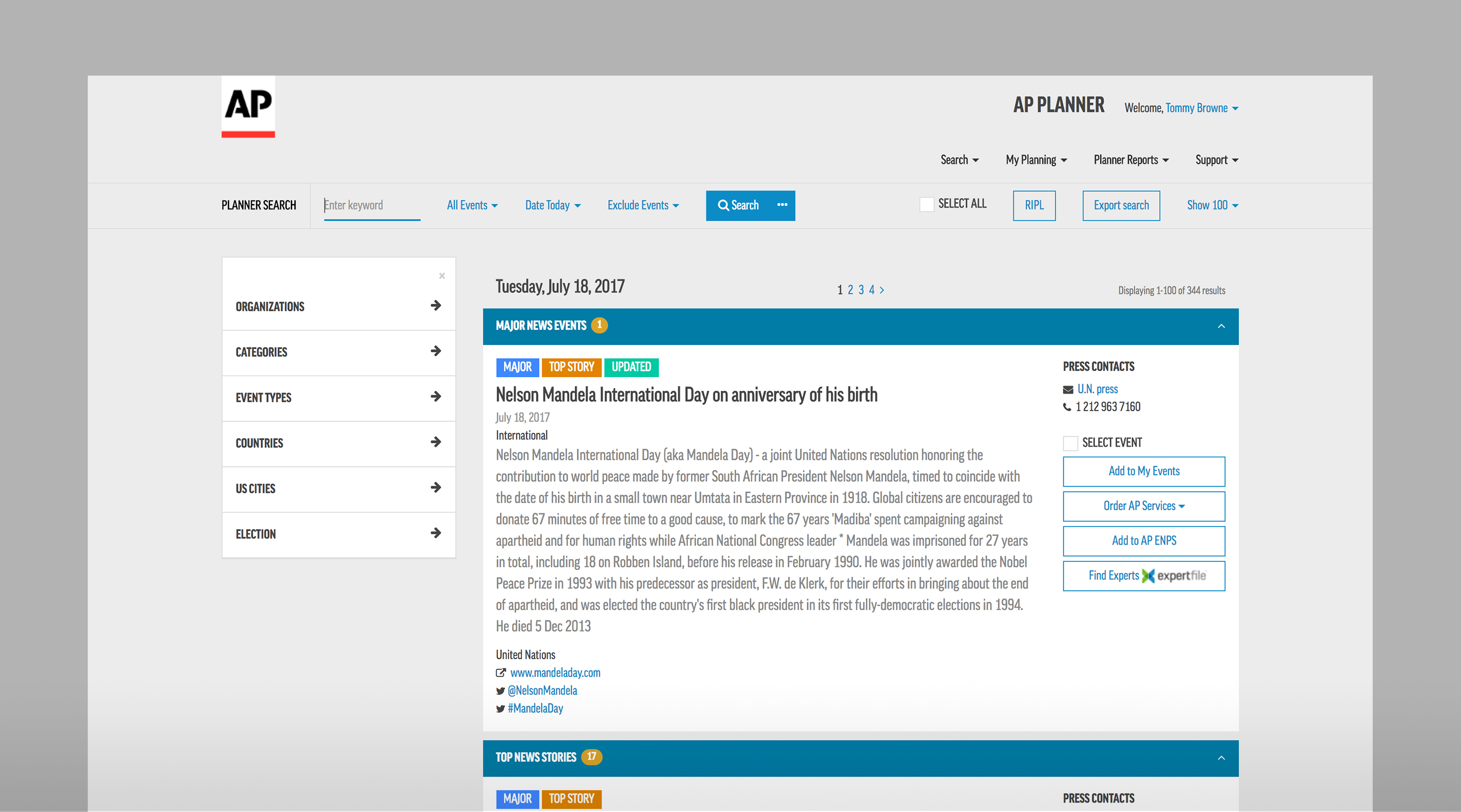
Task: Click the Enter keyword search field
Action: click(x=371, y=205)
